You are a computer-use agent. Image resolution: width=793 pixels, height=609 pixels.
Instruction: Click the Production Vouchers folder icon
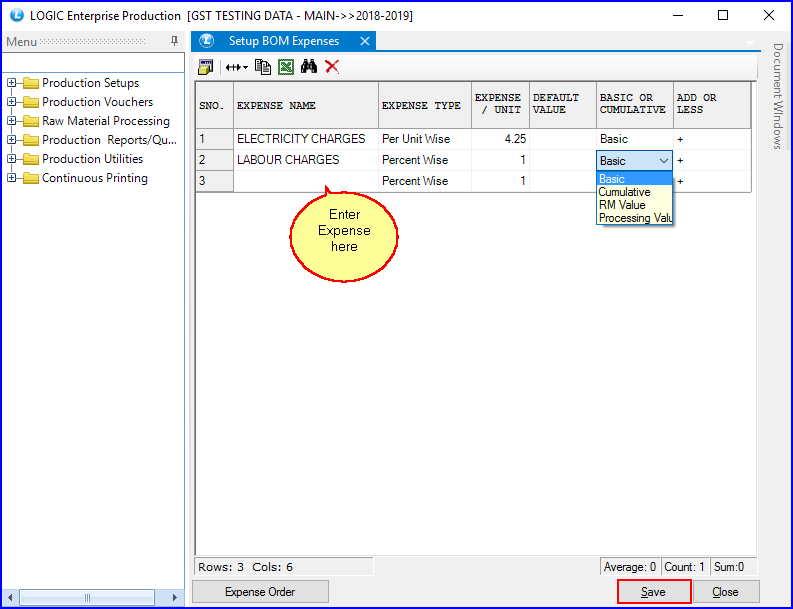click(31, 102)
